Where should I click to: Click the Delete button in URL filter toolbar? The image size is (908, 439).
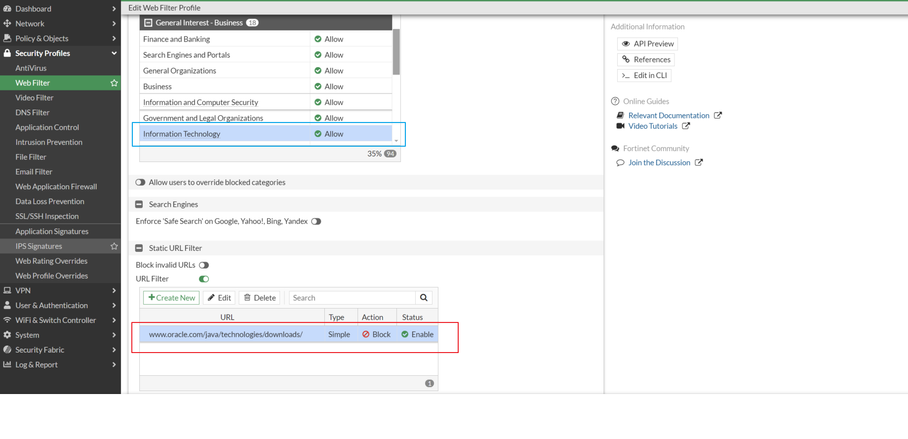coord(259,298)
